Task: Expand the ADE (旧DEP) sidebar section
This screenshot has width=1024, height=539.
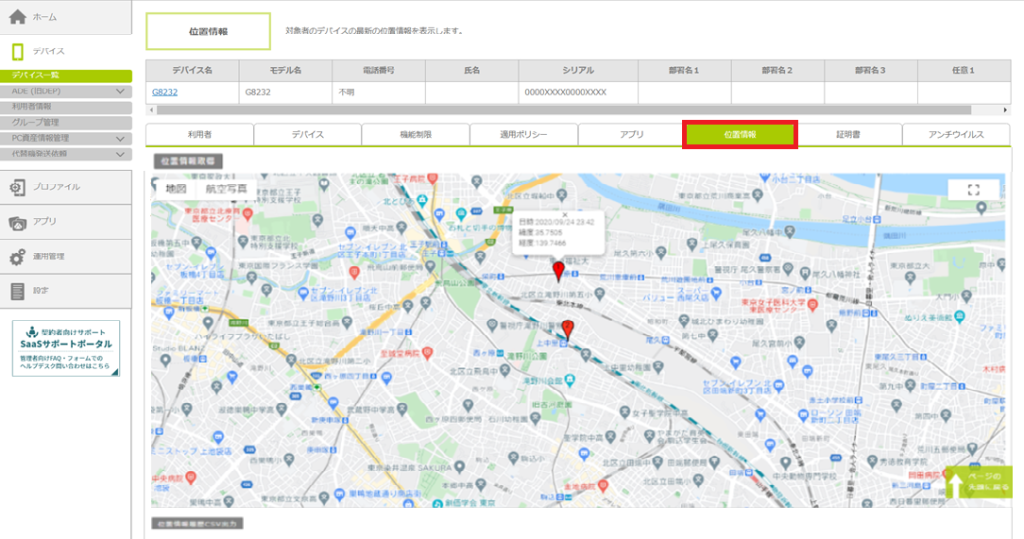Action: [120, 91]
